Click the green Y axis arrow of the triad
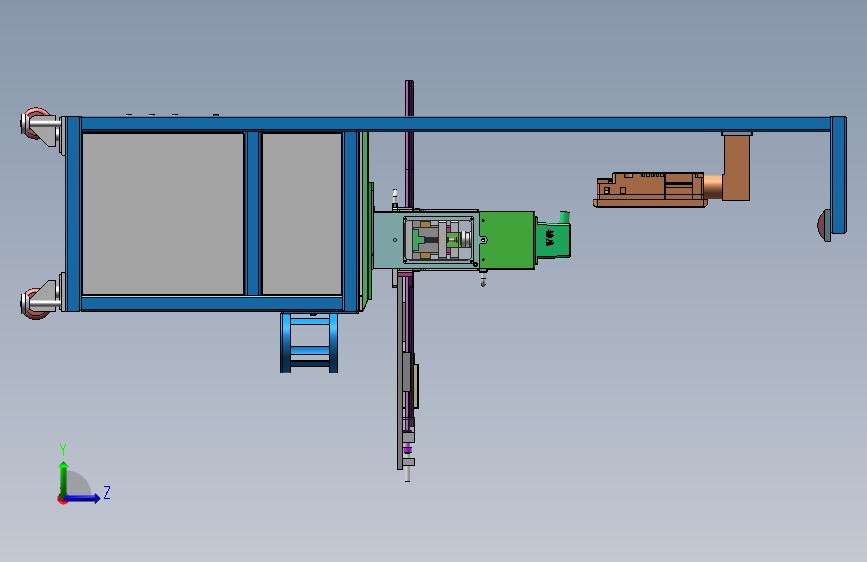This screenshot has width=867, height=562. 64,478
